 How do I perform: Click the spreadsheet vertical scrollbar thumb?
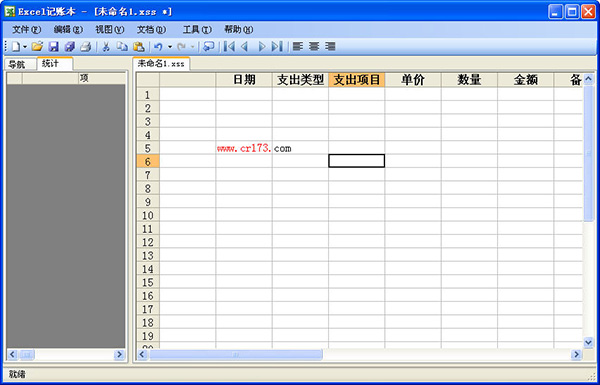tap(588, 153)
